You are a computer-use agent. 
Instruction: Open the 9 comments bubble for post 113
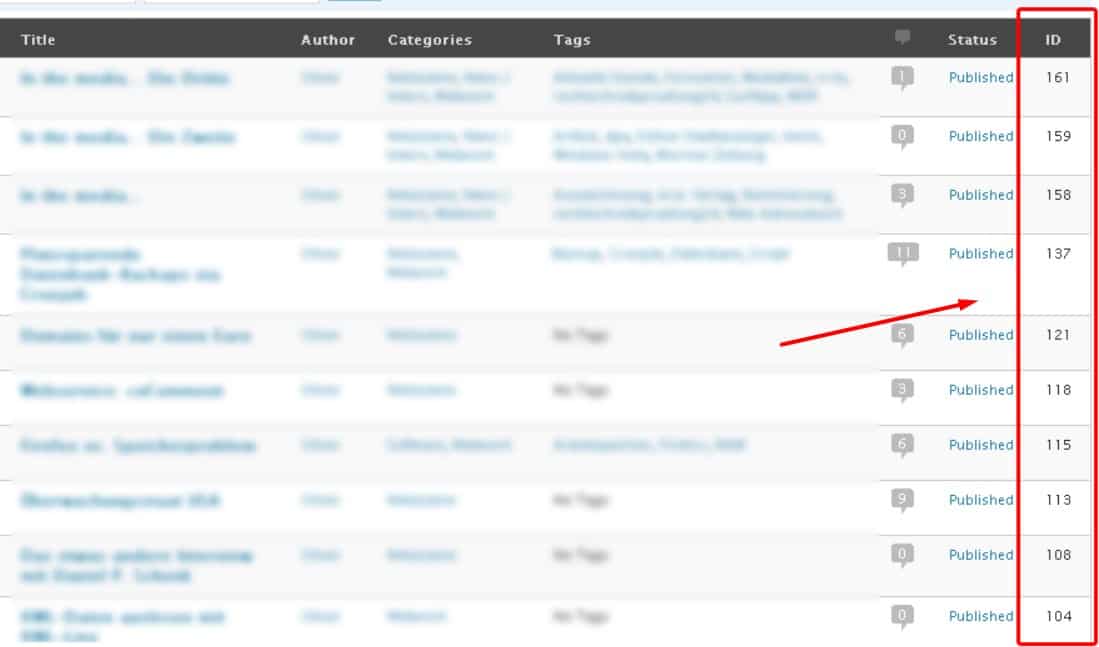[x=903, y=500]
